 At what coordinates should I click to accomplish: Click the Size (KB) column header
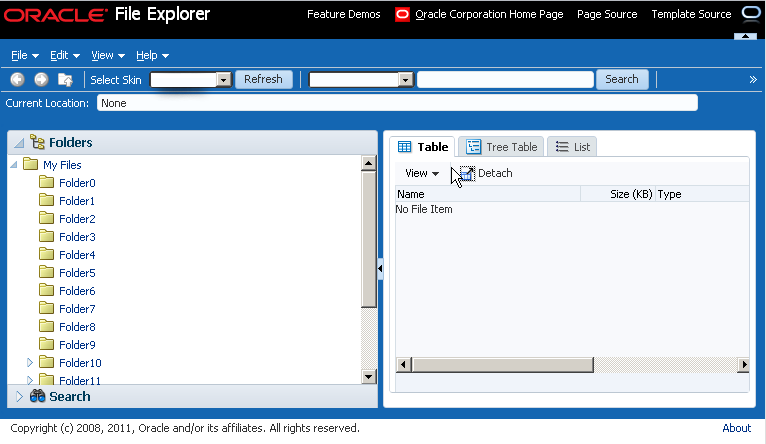click(x=618, y=194)
